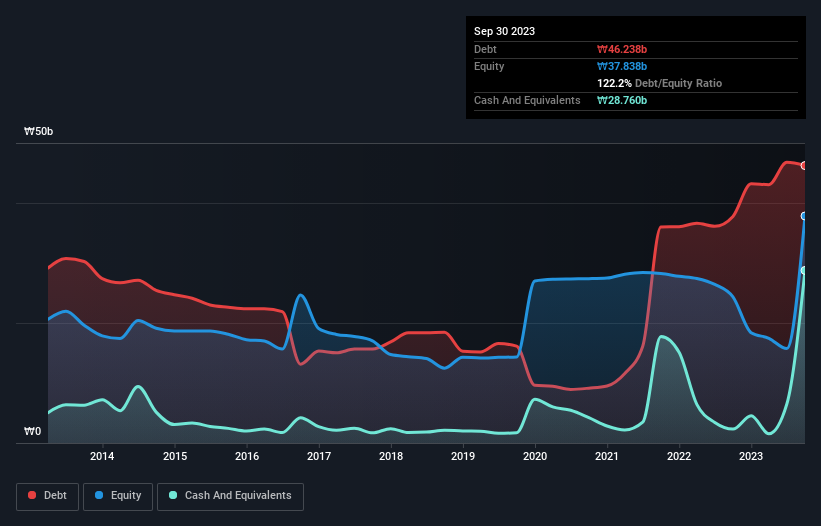Click the 2023 x-axis label
Image resolution: width=821 pixels, height=526 pixels.
coord(751,456)
